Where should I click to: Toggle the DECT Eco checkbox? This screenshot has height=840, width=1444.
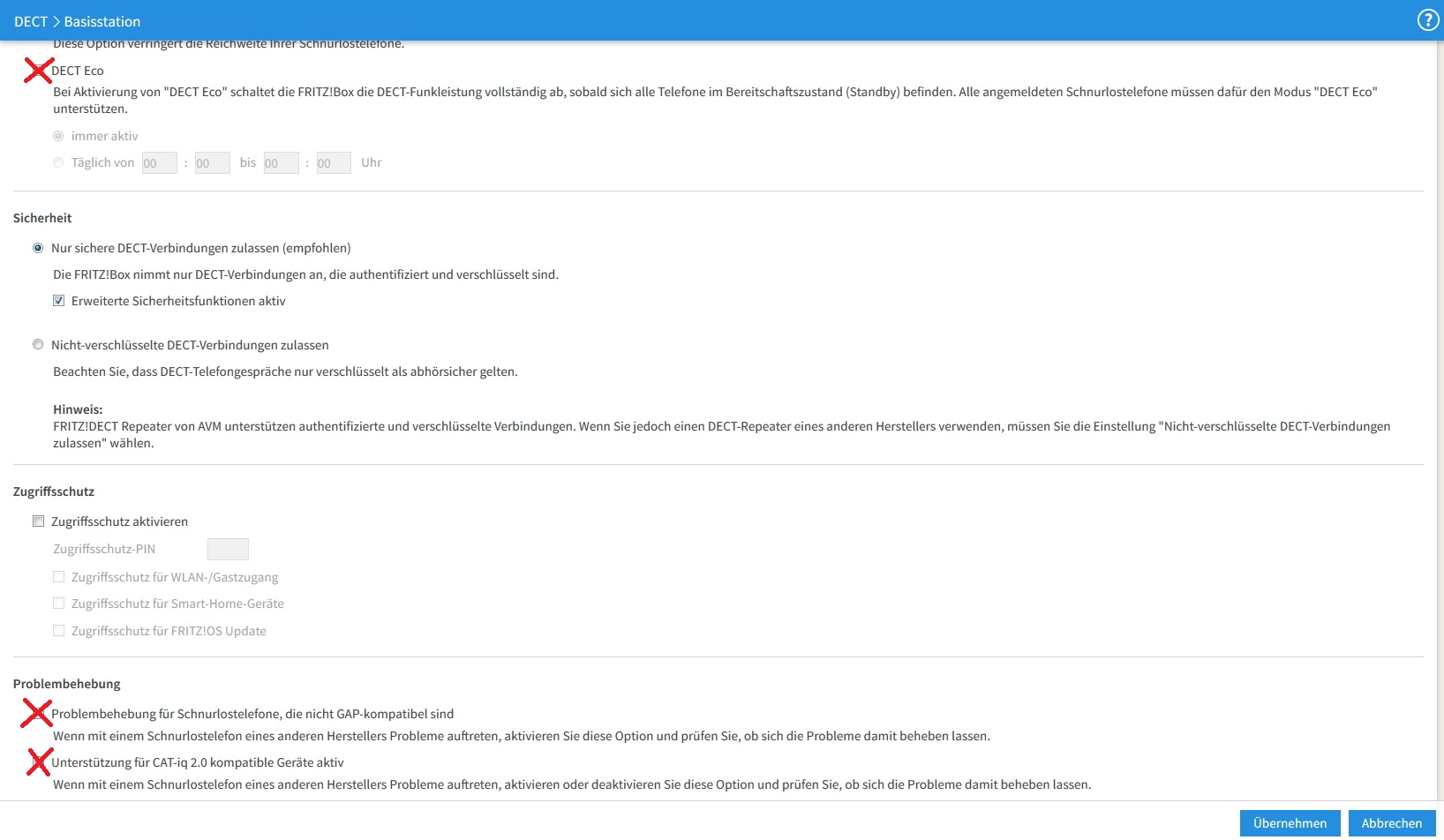point(38,71)
